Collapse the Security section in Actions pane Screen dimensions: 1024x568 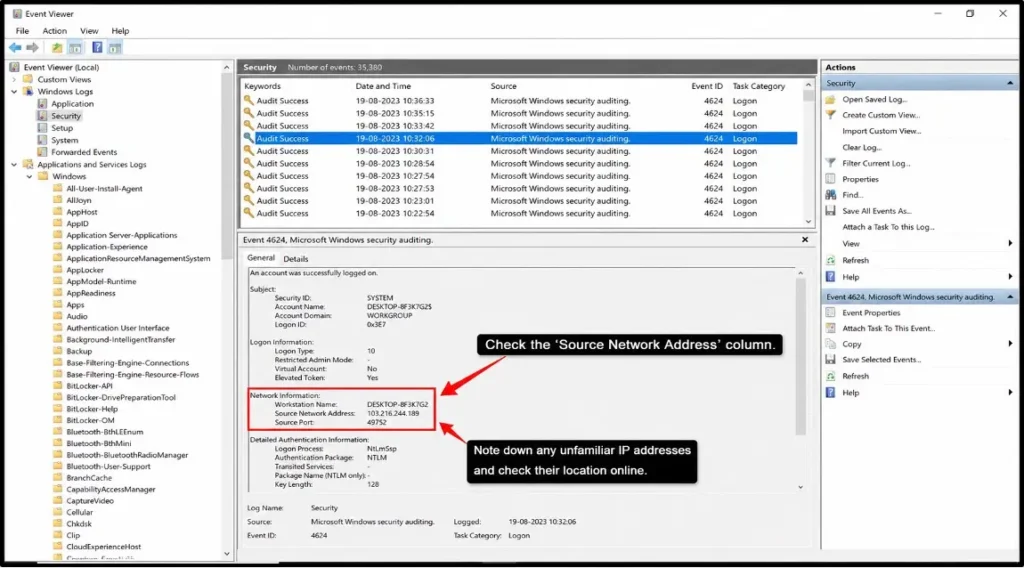(1010, 84)
